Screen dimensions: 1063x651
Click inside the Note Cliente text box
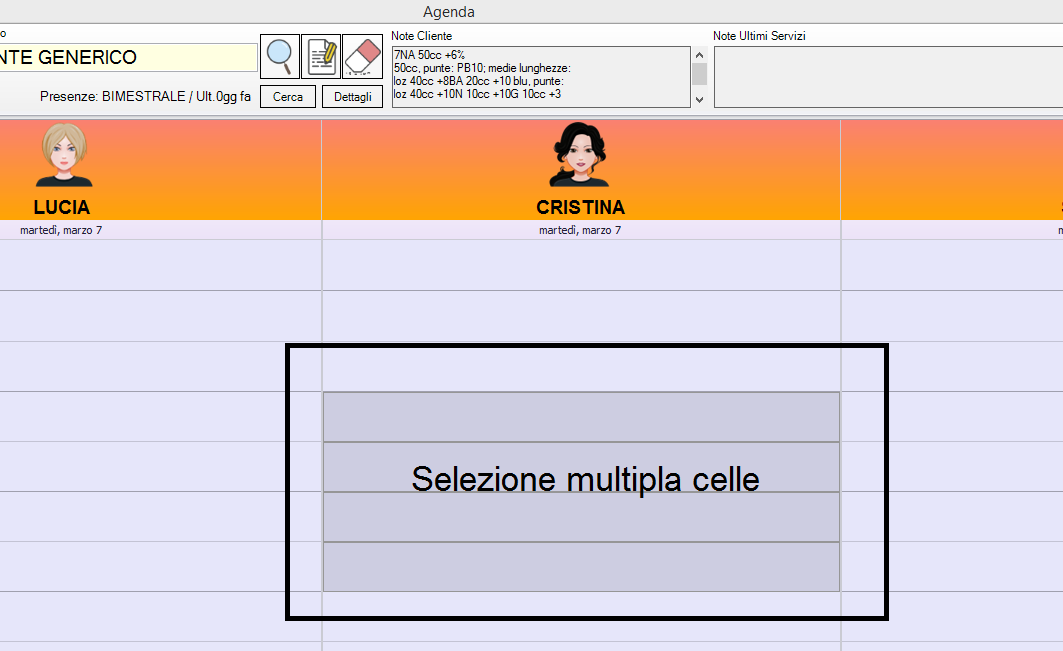click(x=540, y=76)
